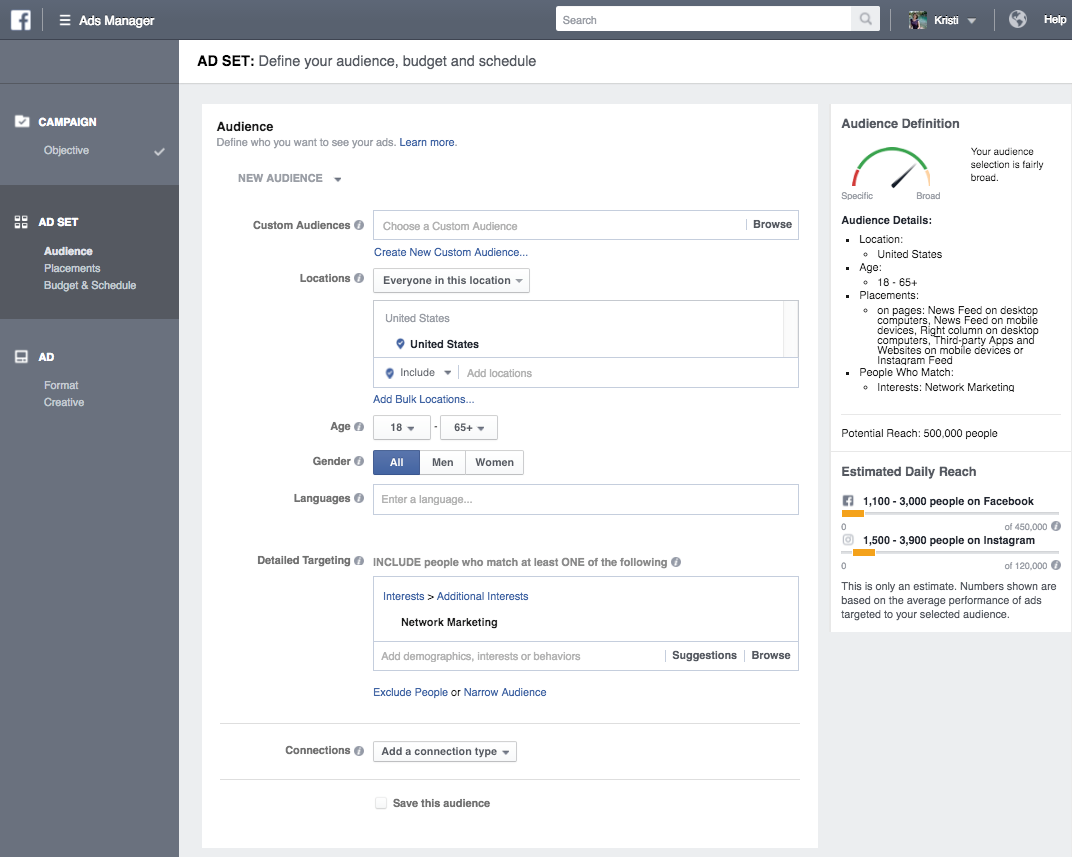
Task: Open Help in top bar
Action: click(1054, 19)
